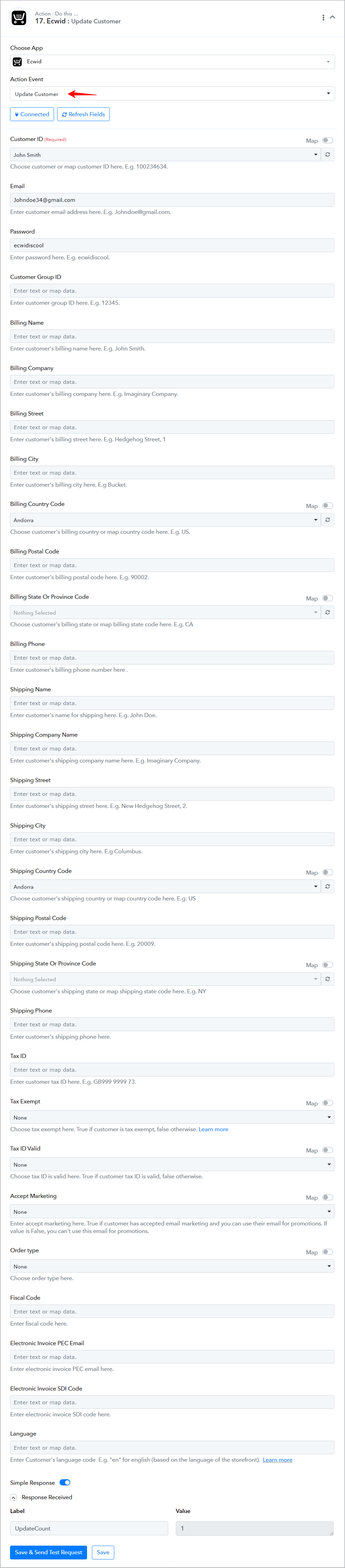345x1568 pixels.
Task: Click the Refresh Fields button
Action: pyautogui.click(x=83, y=115)
